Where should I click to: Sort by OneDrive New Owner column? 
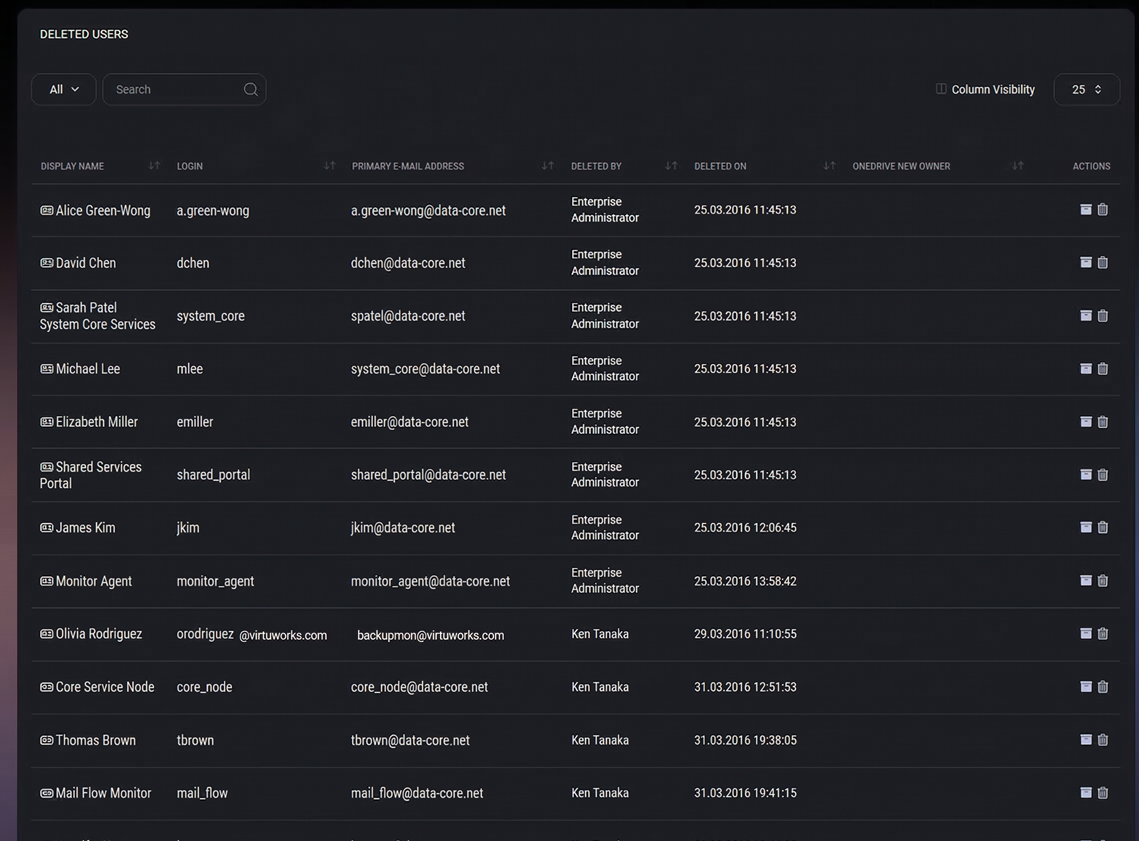tap(1017, 166)
